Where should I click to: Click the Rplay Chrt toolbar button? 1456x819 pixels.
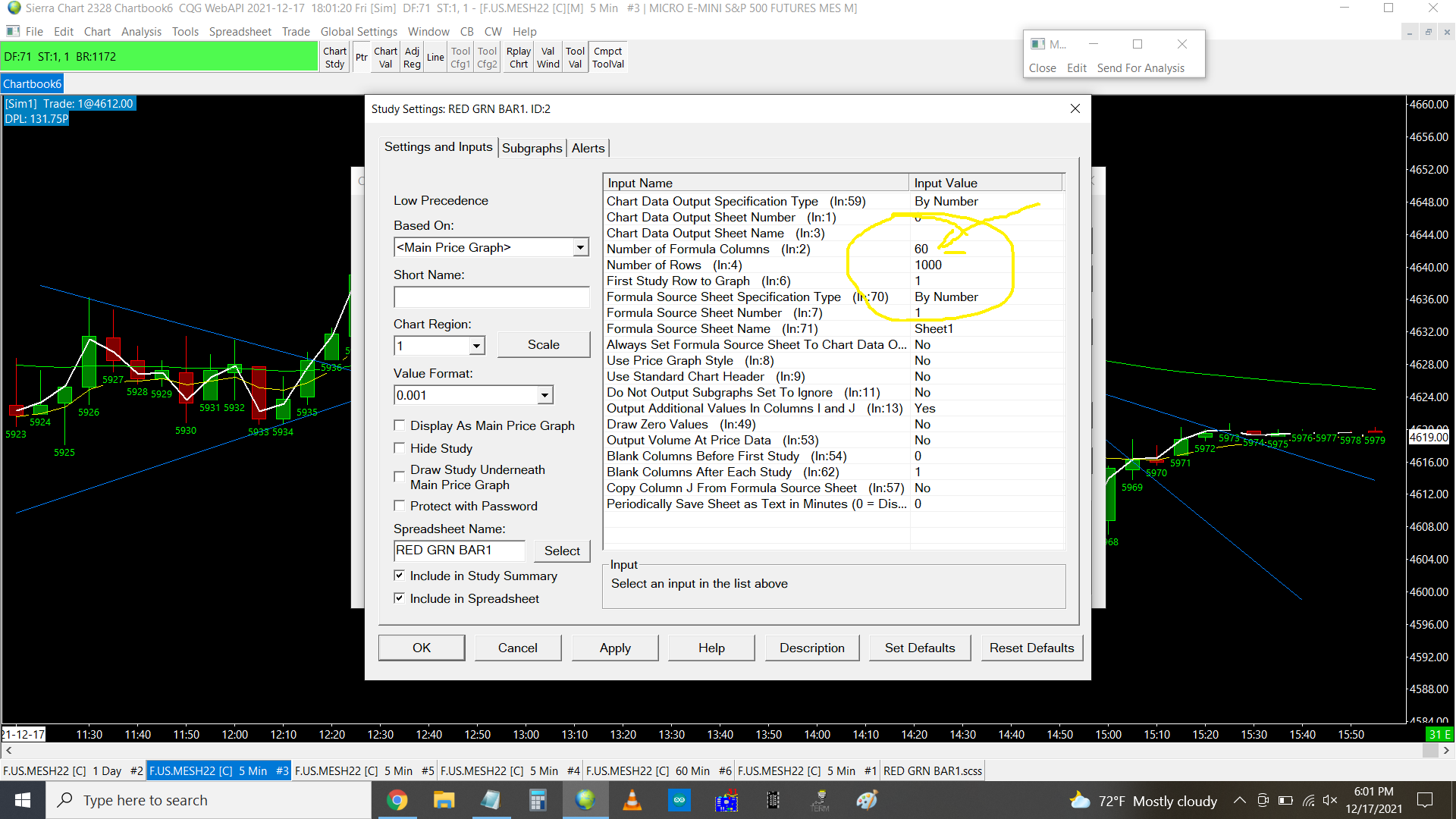pyautogui.click(x=519, y=58)
